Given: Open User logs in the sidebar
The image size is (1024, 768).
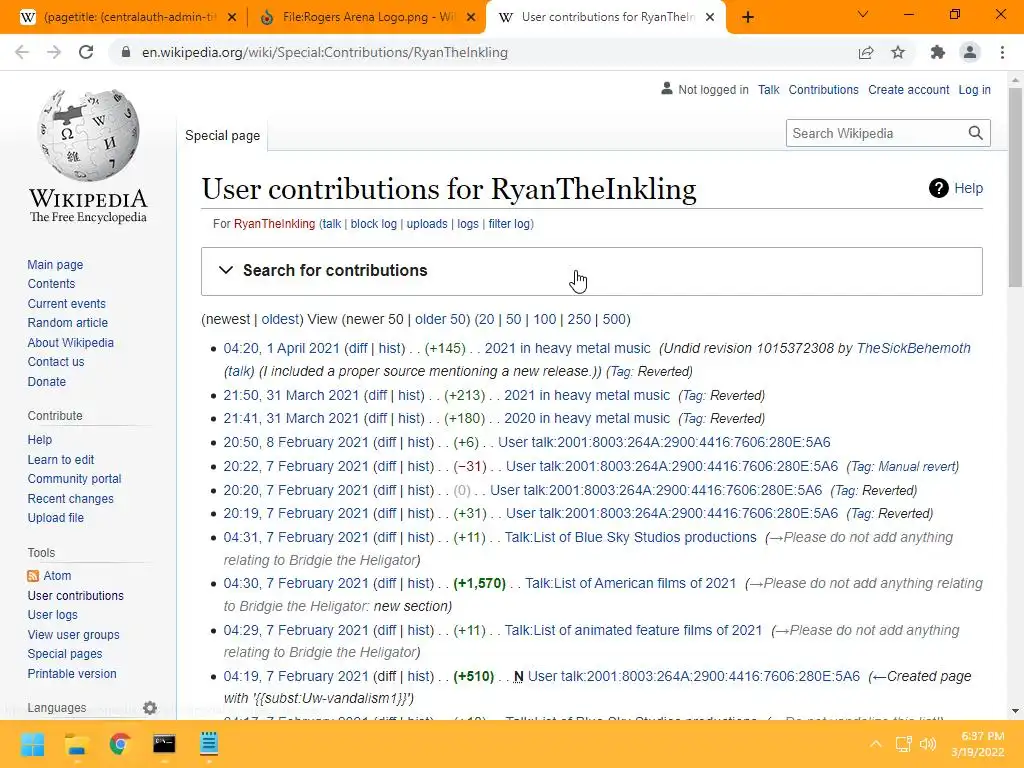Looking at the screenshot, I should (x=52, y=615).
